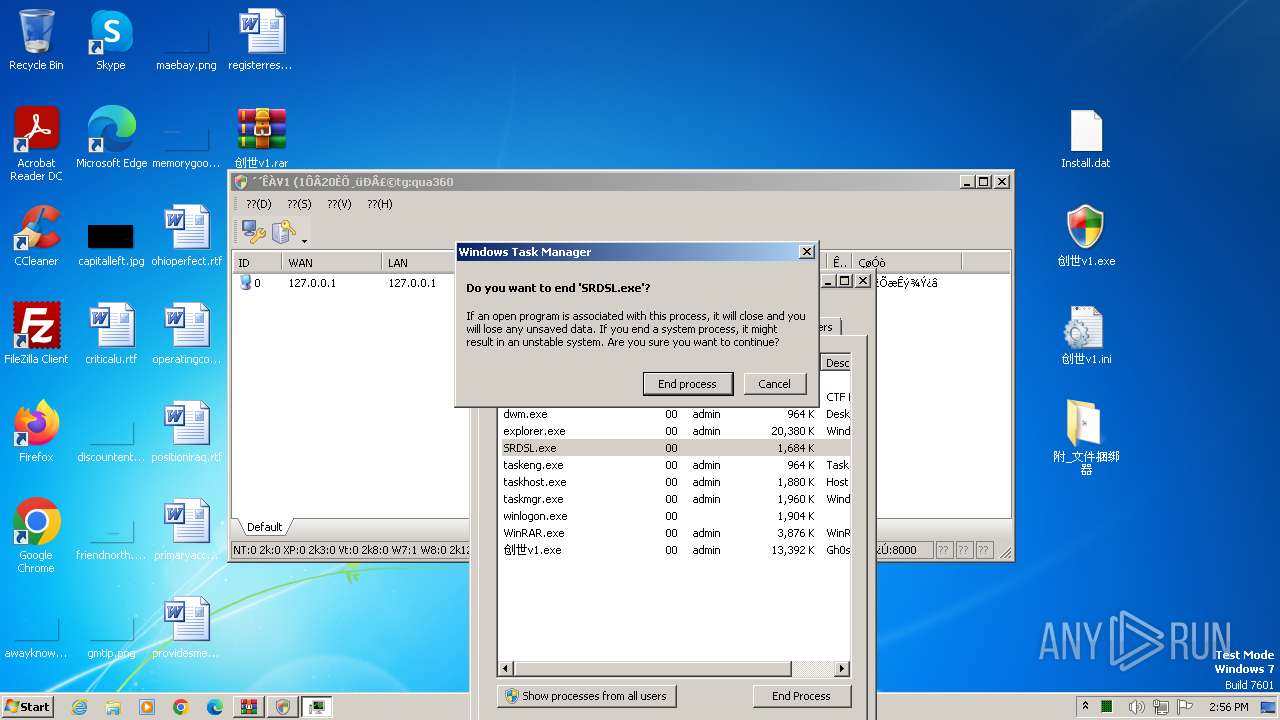1280x720 pixels.
Task: Select the registerres Word document icon
Action: [260, 40]
